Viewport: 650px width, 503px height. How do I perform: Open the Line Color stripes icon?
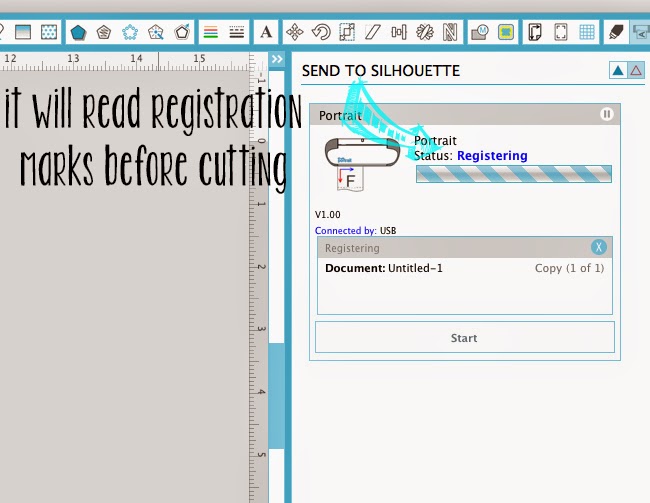(x=211, y=32)
